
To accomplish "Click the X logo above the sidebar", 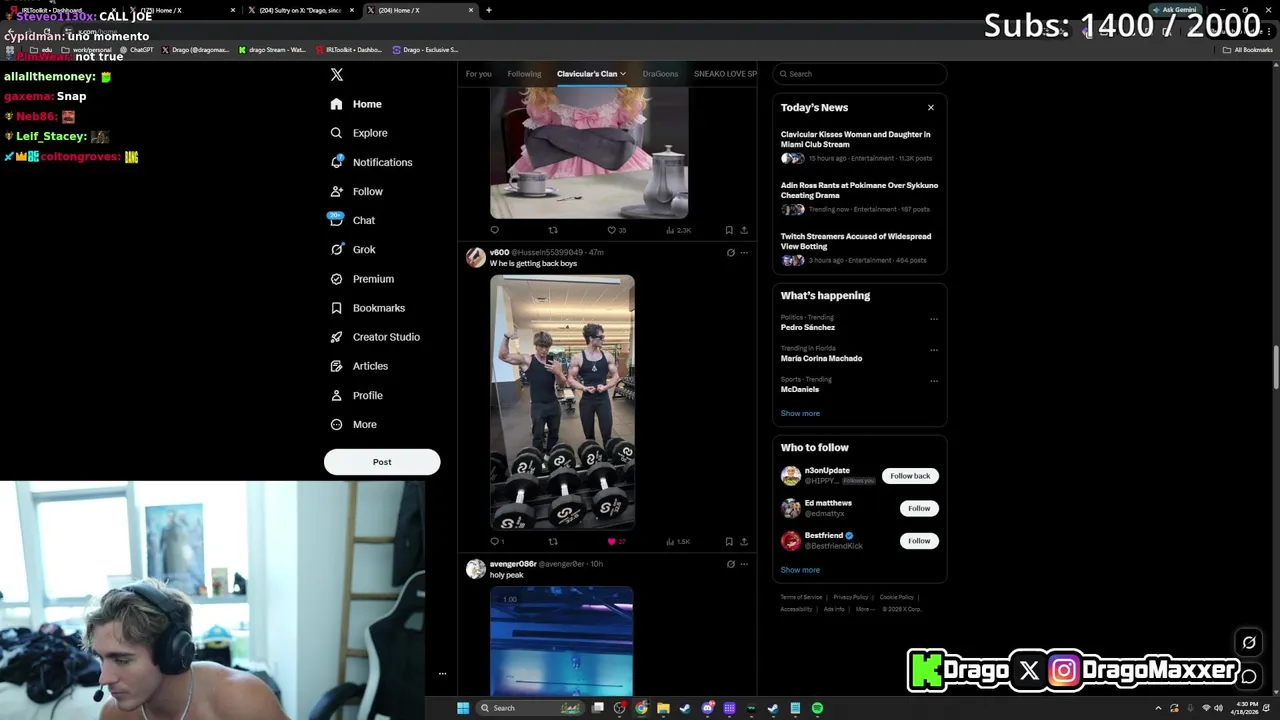I will (x=337, y=75).
